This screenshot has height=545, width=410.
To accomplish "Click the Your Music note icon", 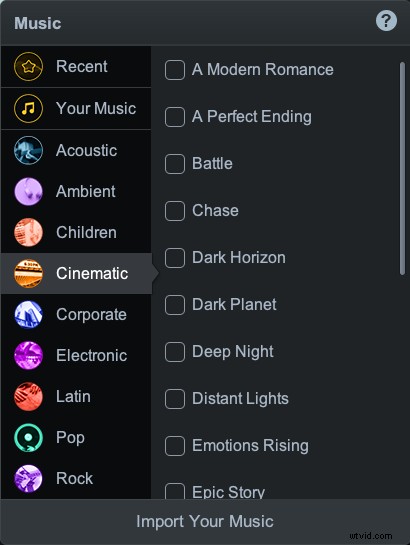I will 28,108.
